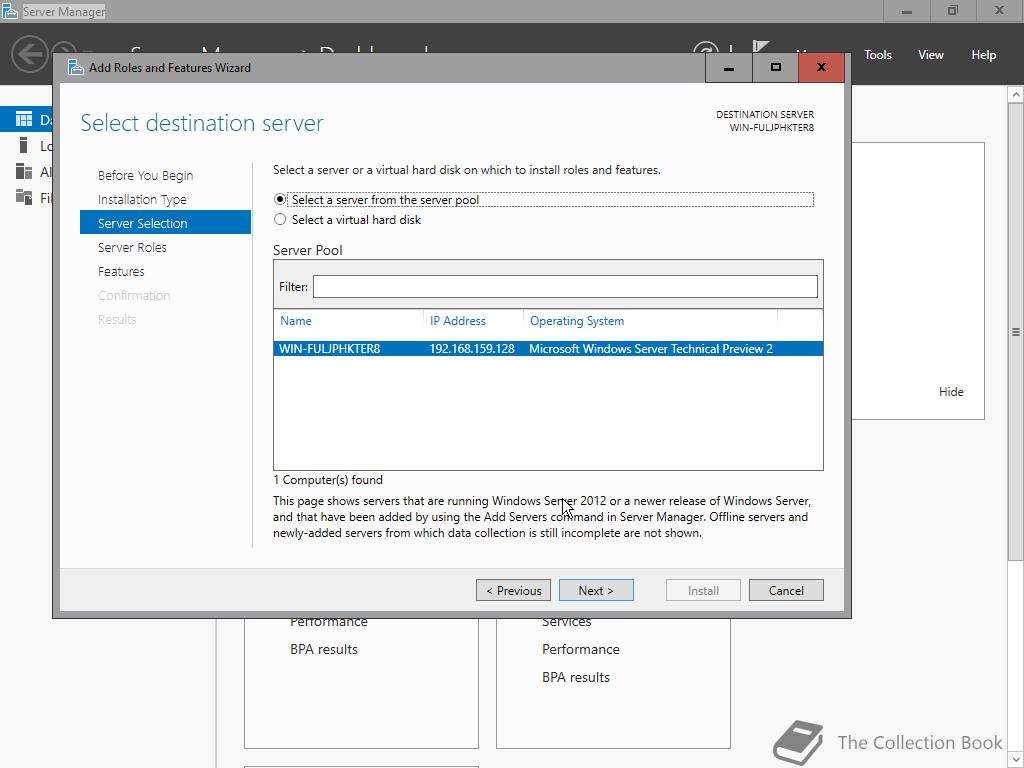
Task: Click the Server Manager title bar icon
Action: [9, 11]
